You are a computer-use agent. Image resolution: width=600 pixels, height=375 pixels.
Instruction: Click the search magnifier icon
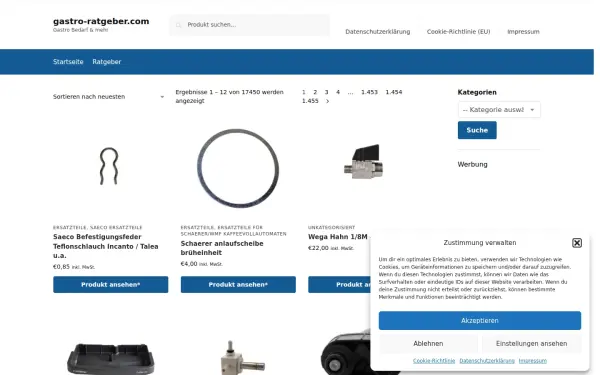click(x=178, y=25)
